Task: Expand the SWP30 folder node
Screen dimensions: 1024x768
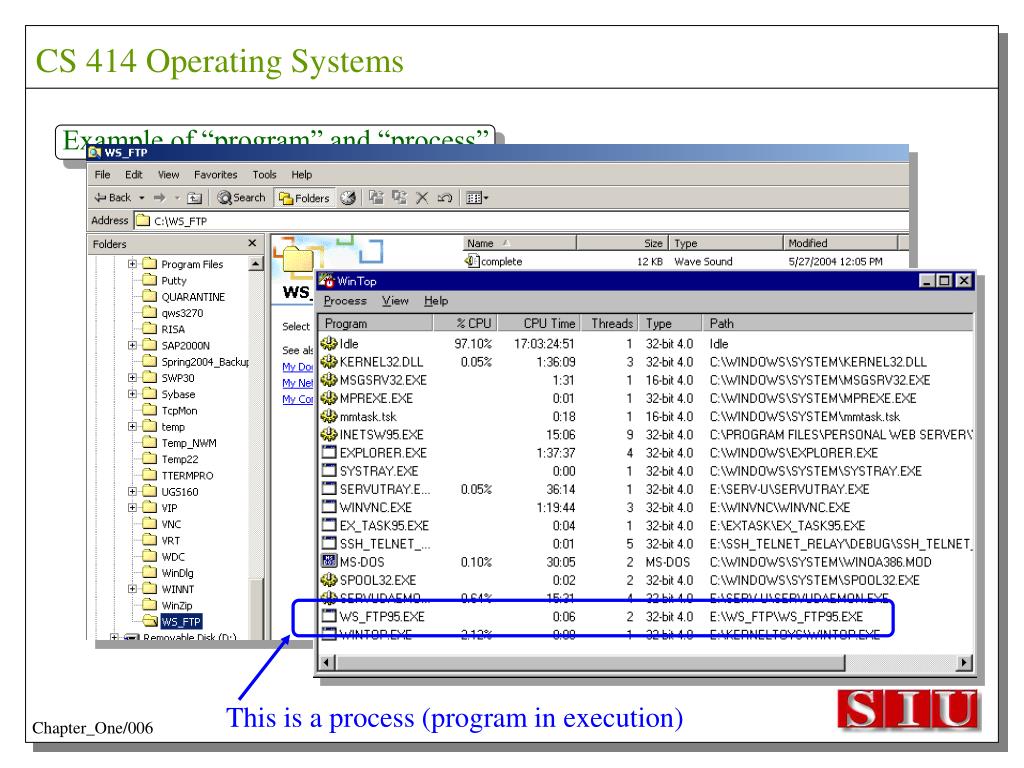Action: pos(133,377)
